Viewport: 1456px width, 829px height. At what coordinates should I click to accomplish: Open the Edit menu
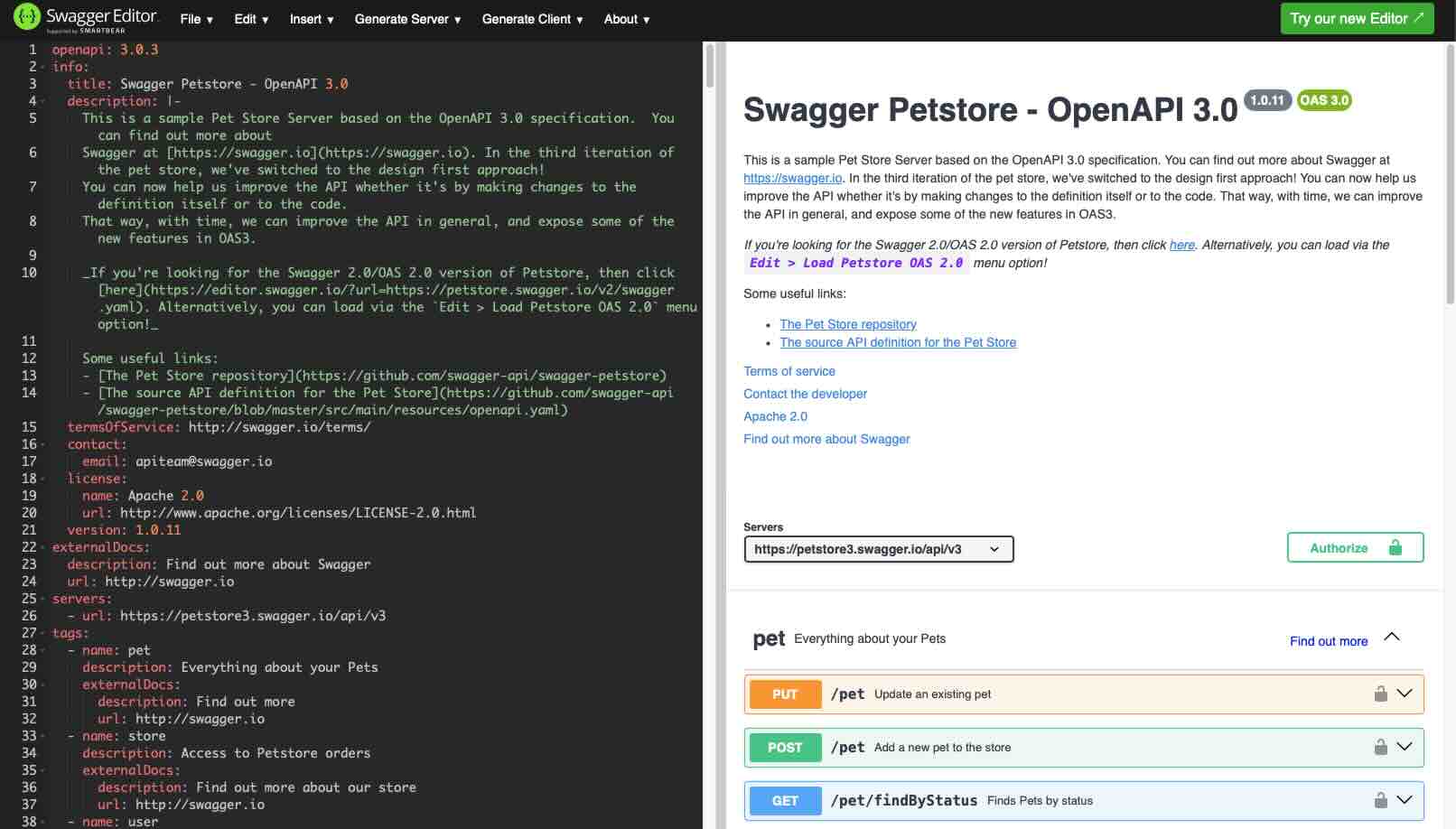(x=251, y=19)
